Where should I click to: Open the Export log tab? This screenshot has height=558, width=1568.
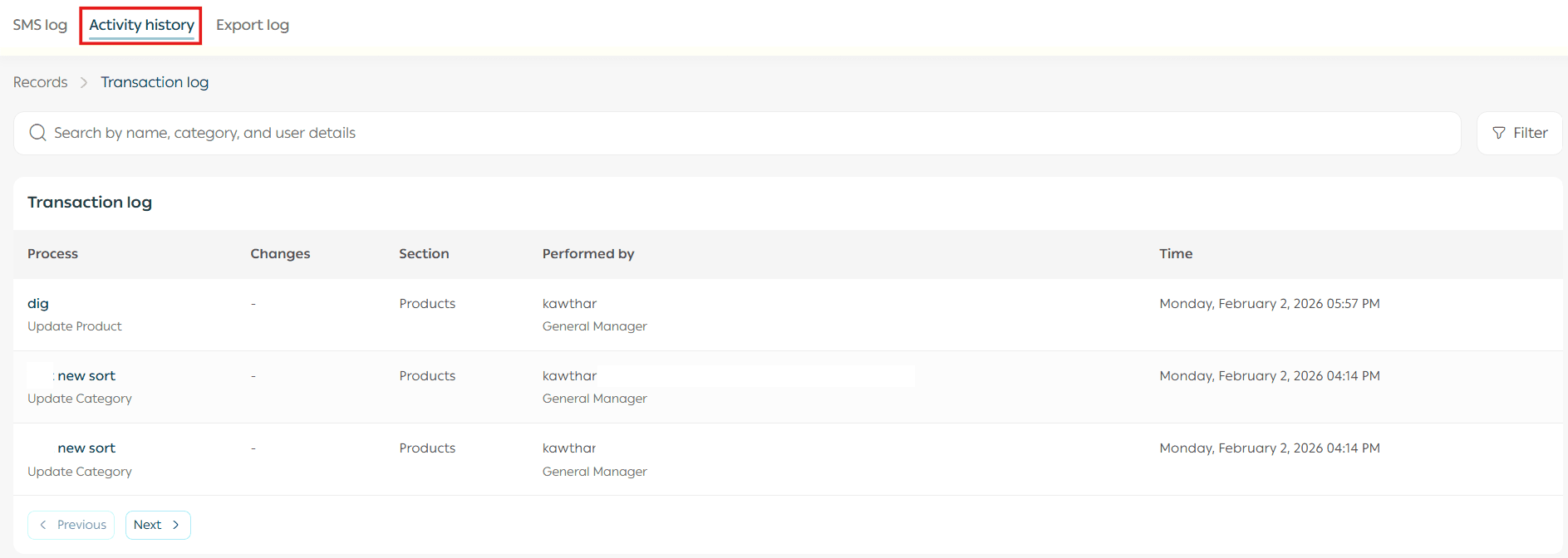[253, 25]
